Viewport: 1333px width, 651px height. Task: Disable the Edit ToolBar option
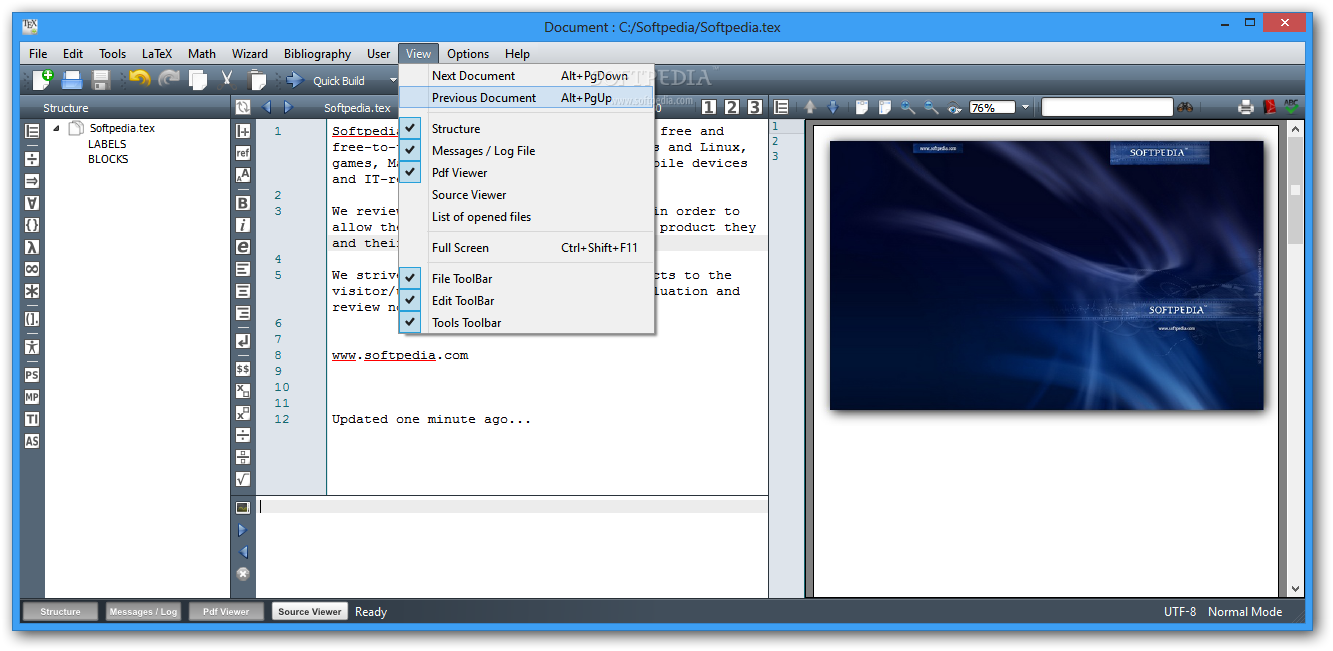pyautogui.click(x=462, y=301)
